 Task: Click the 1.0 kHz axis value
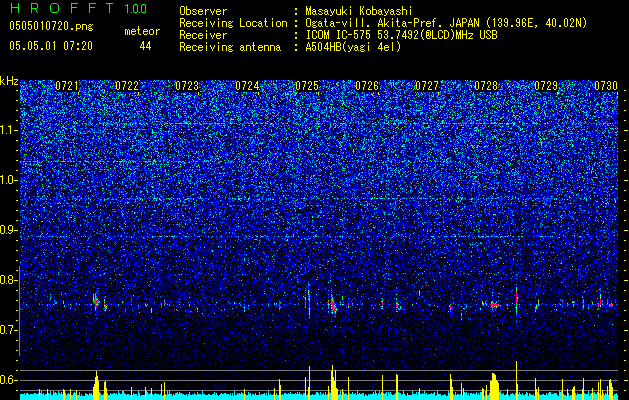click(9, 180)
